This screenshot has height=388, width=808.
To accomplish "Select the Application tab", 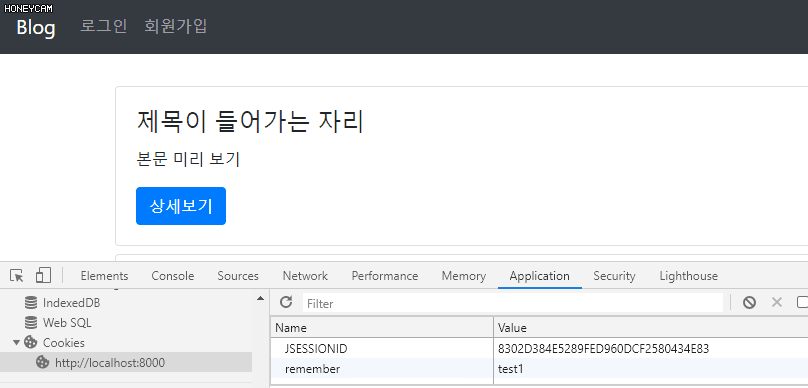I will (540, 276).
